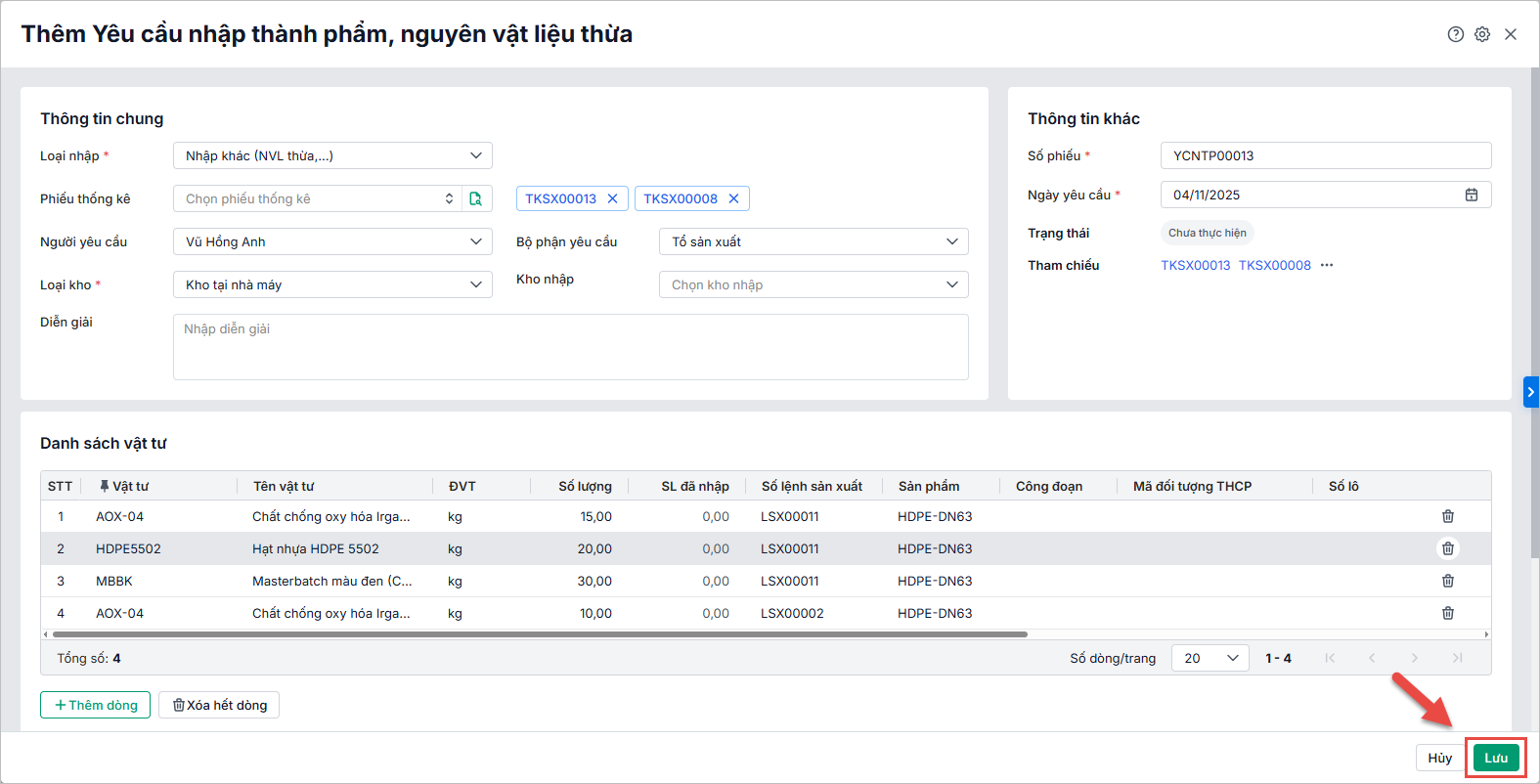Delete the HDPE5502 row with trash icon
1540x784 pixels.
click(1448, 548)
